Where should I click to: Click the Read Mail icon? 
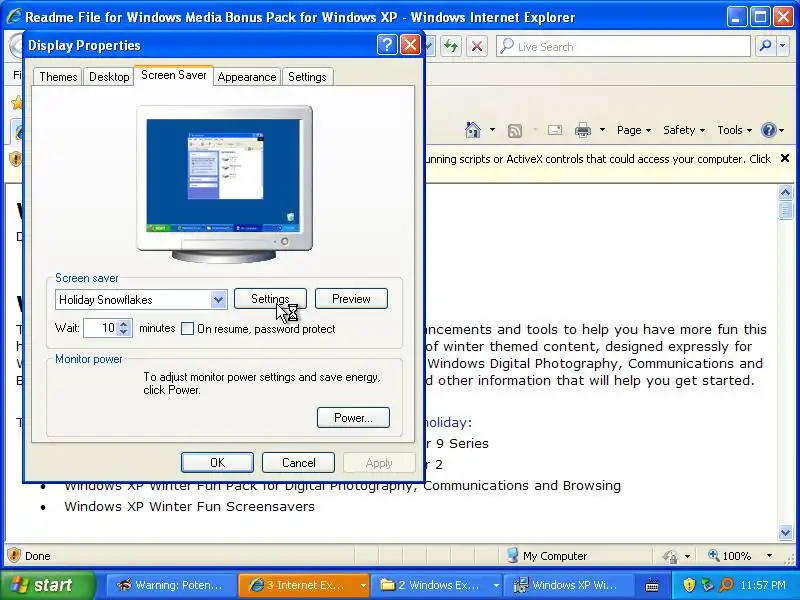(555, 130)
